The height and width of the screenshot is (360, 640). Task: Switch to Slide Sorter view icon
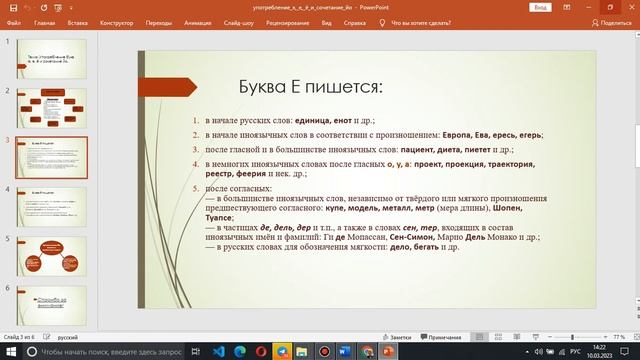click(x=498, y=337)
